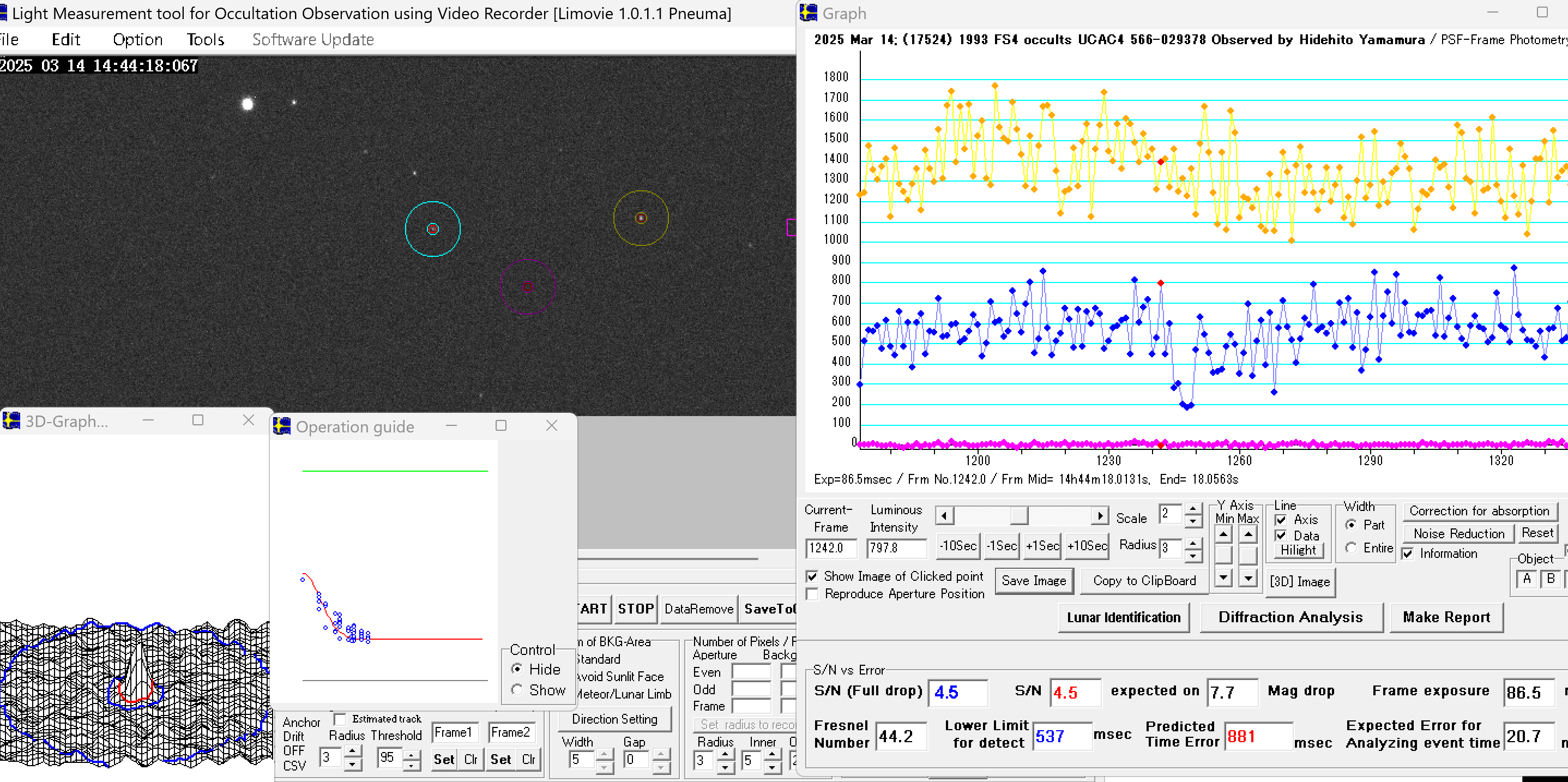Click the Y Axis Max down arrow
This screenshot has width=1568, height=782.
(x=1248, y=577)
